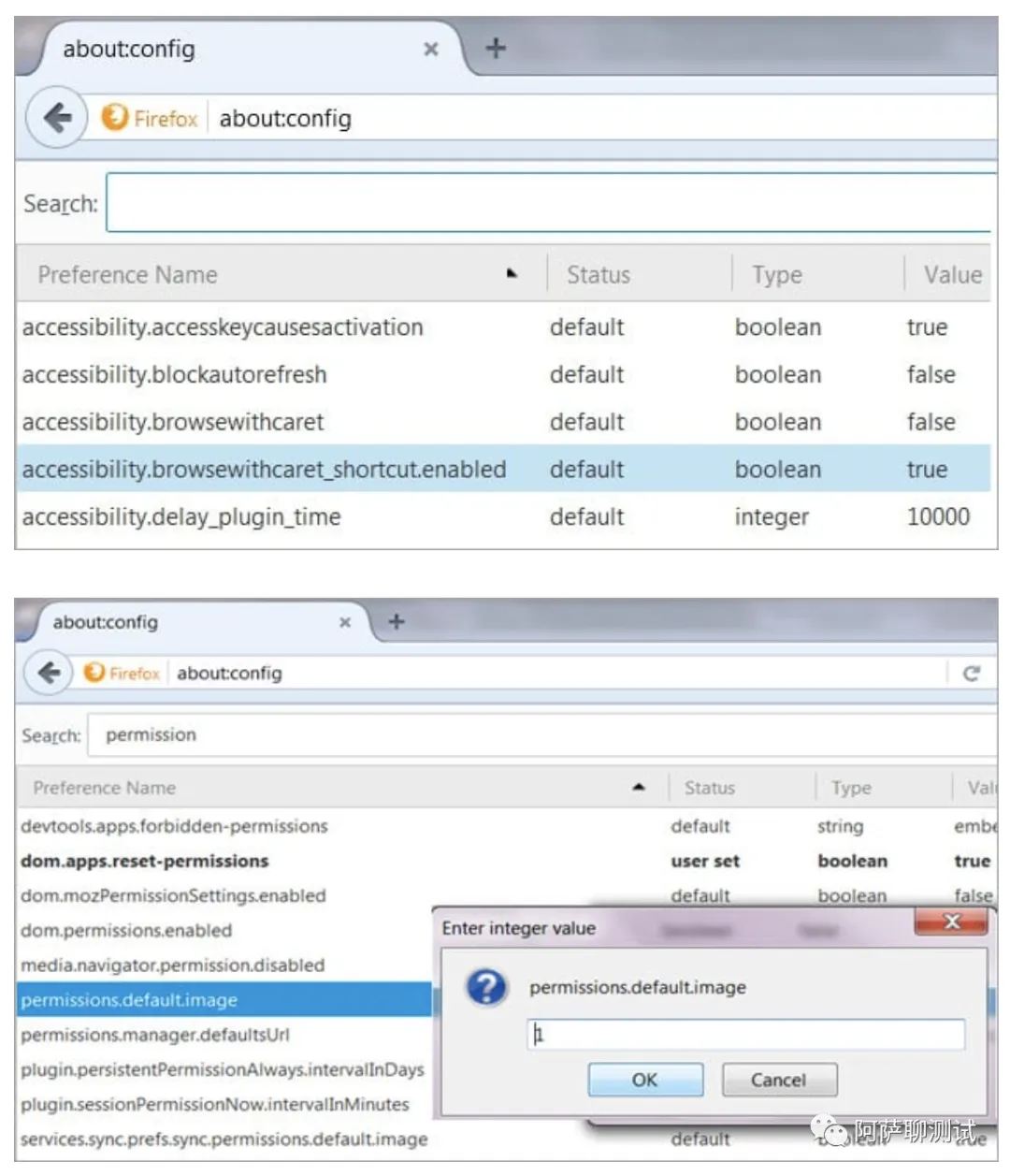
Task: Click the value 10000 of accessibility.delay_plugin_time
Action: pos(938,516)
